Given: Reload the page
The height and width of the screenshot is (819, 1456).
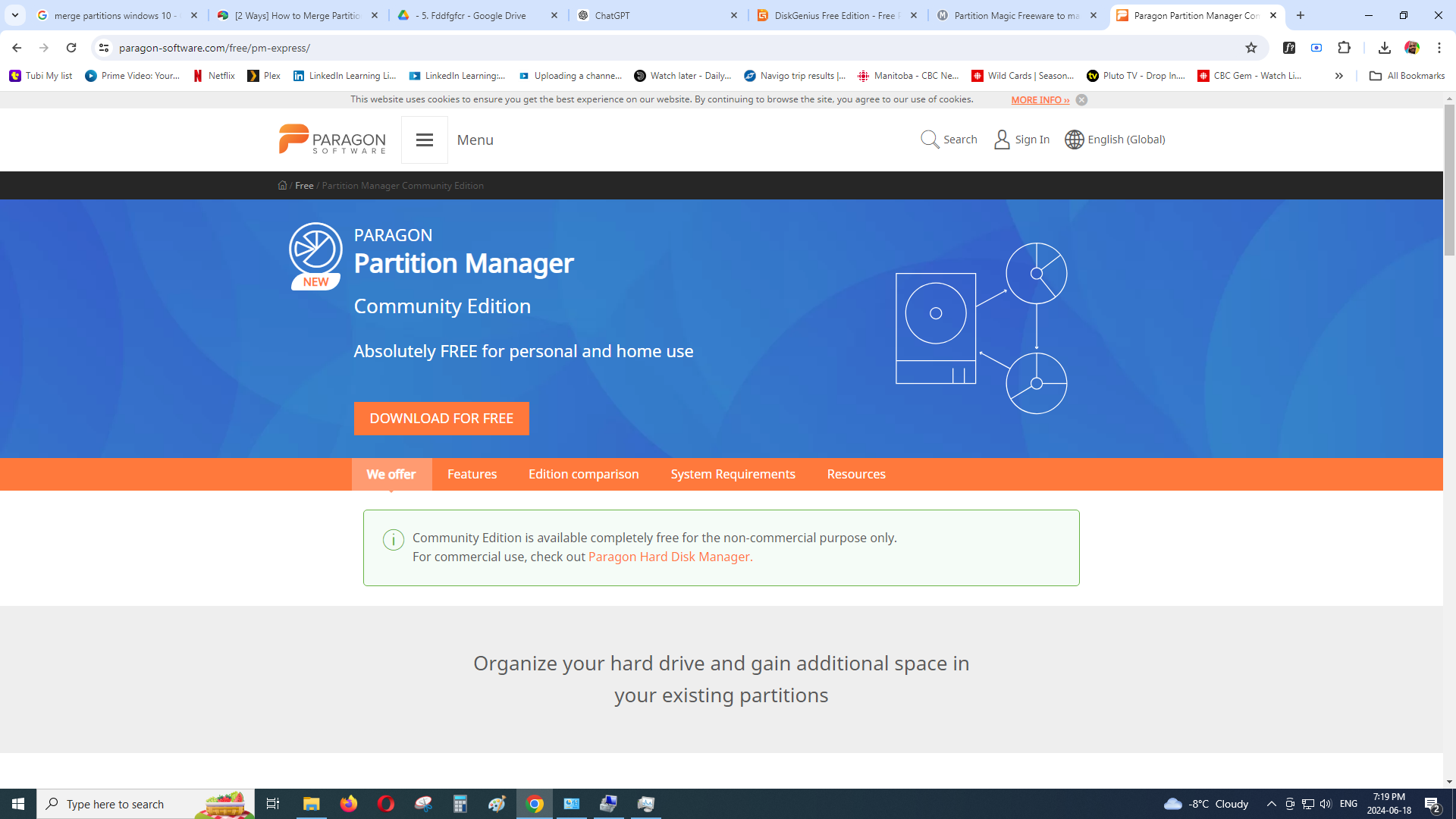Looking at the screenshot, I should 71,48.
